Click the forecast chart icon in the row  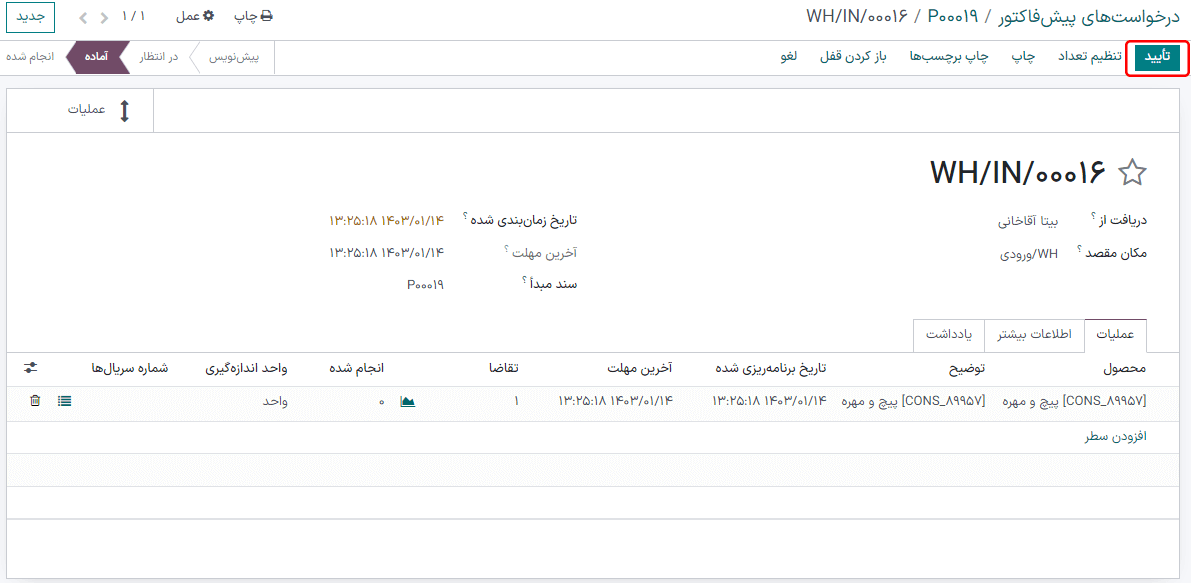408,401
